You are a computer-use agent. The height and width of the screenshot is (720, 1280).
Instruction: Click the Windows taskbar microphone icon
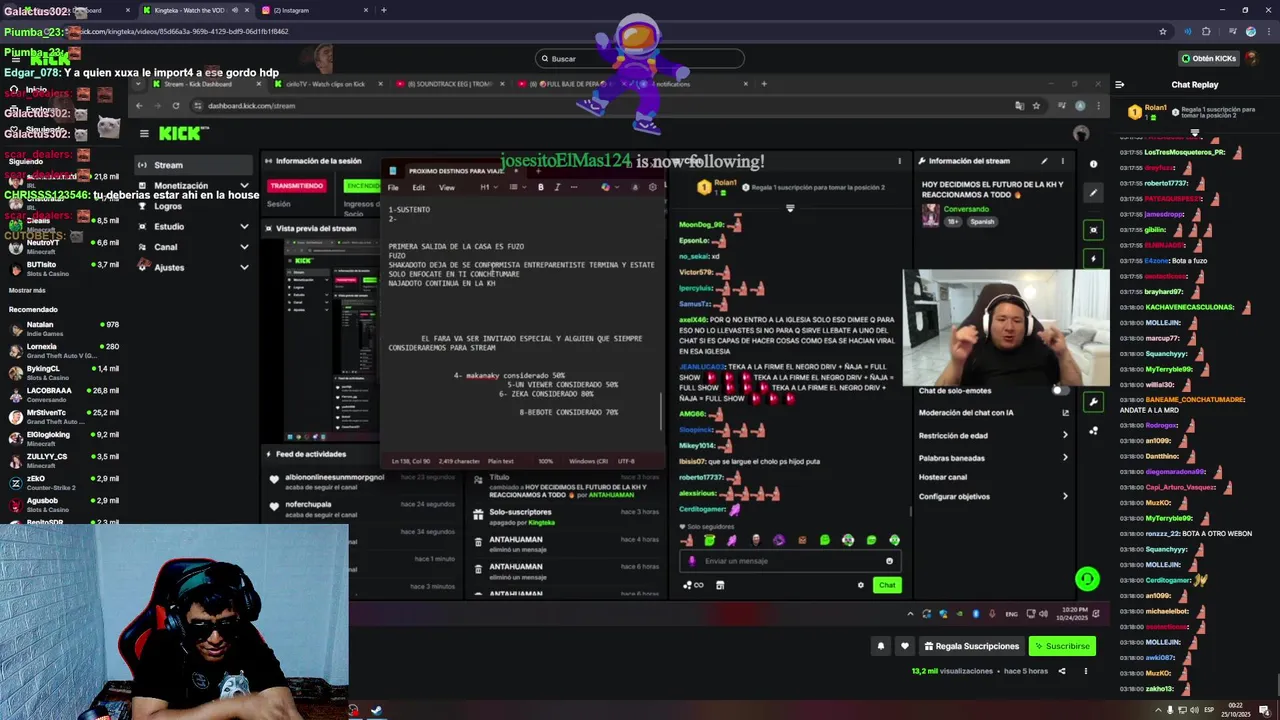click(x=1171, y=710)
